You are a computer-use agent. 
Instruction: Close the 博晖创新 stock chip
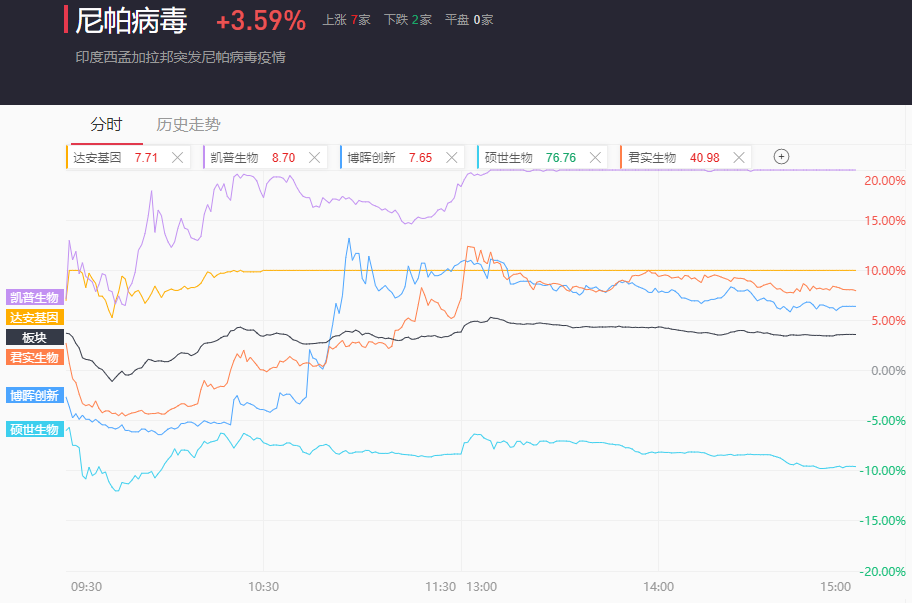(x=452, y=157)
